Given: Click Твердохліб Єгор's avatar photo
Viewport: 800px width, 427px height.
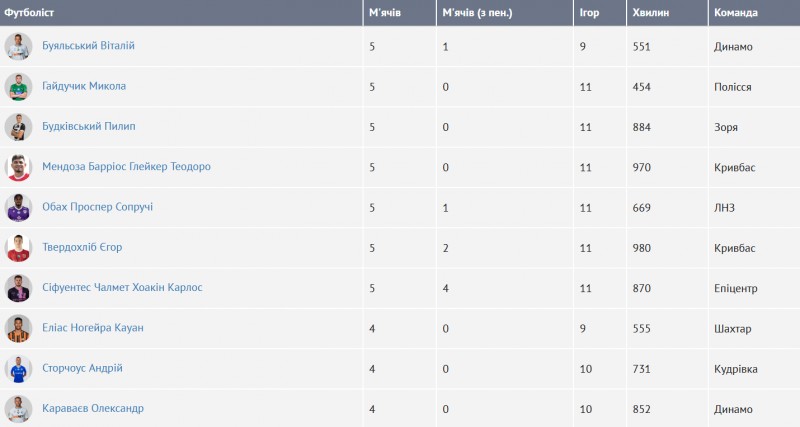Looking at the screenshot, I should tap(18, 247).
